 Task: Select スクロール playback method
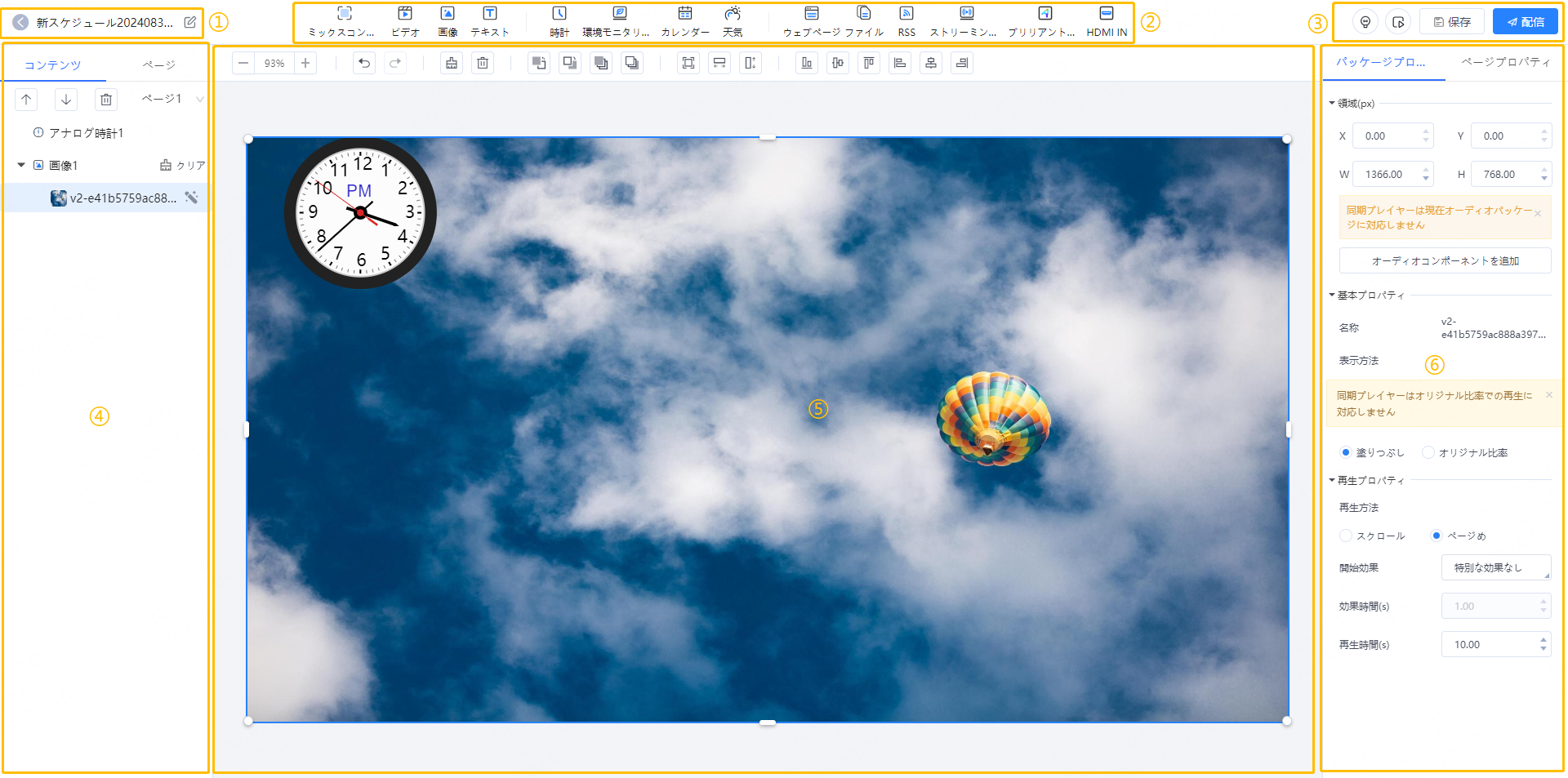point(1346,536)
